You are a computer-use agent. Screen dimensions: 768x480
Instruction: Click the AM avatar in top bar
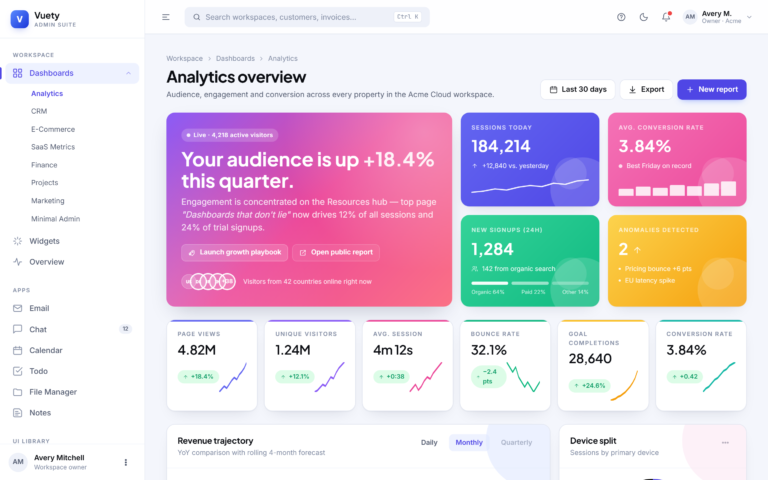[x=690, y=17]
